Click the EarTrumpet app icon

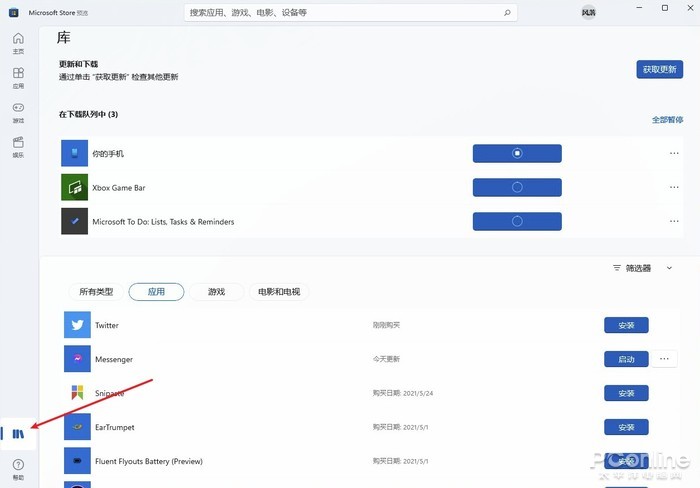(77, 426)
